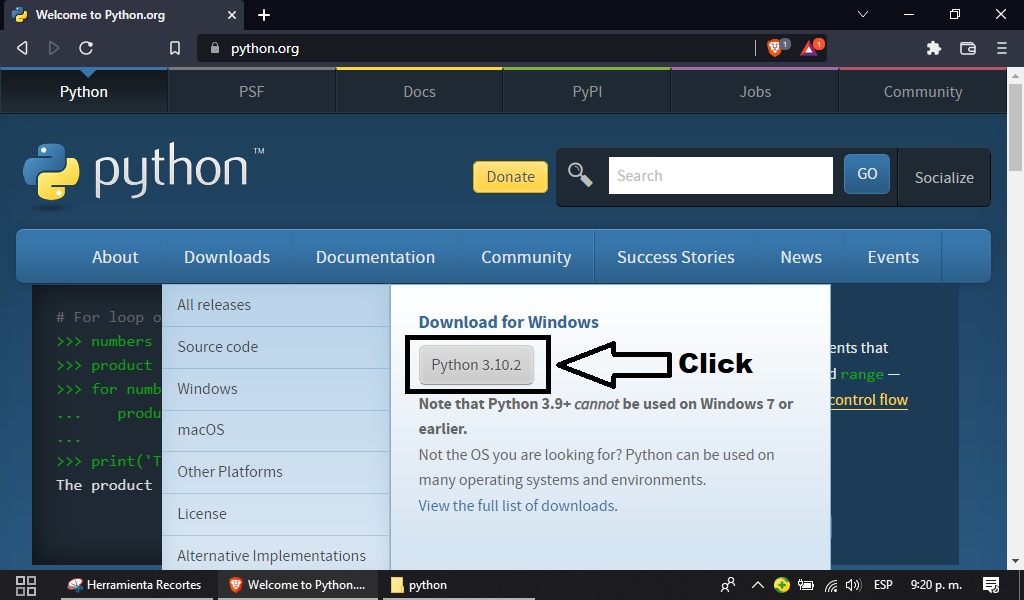Open the Success Stories menu
The height and width of the screenshot is (600, 1024).
pyautogui.click(x=676, y=257)
